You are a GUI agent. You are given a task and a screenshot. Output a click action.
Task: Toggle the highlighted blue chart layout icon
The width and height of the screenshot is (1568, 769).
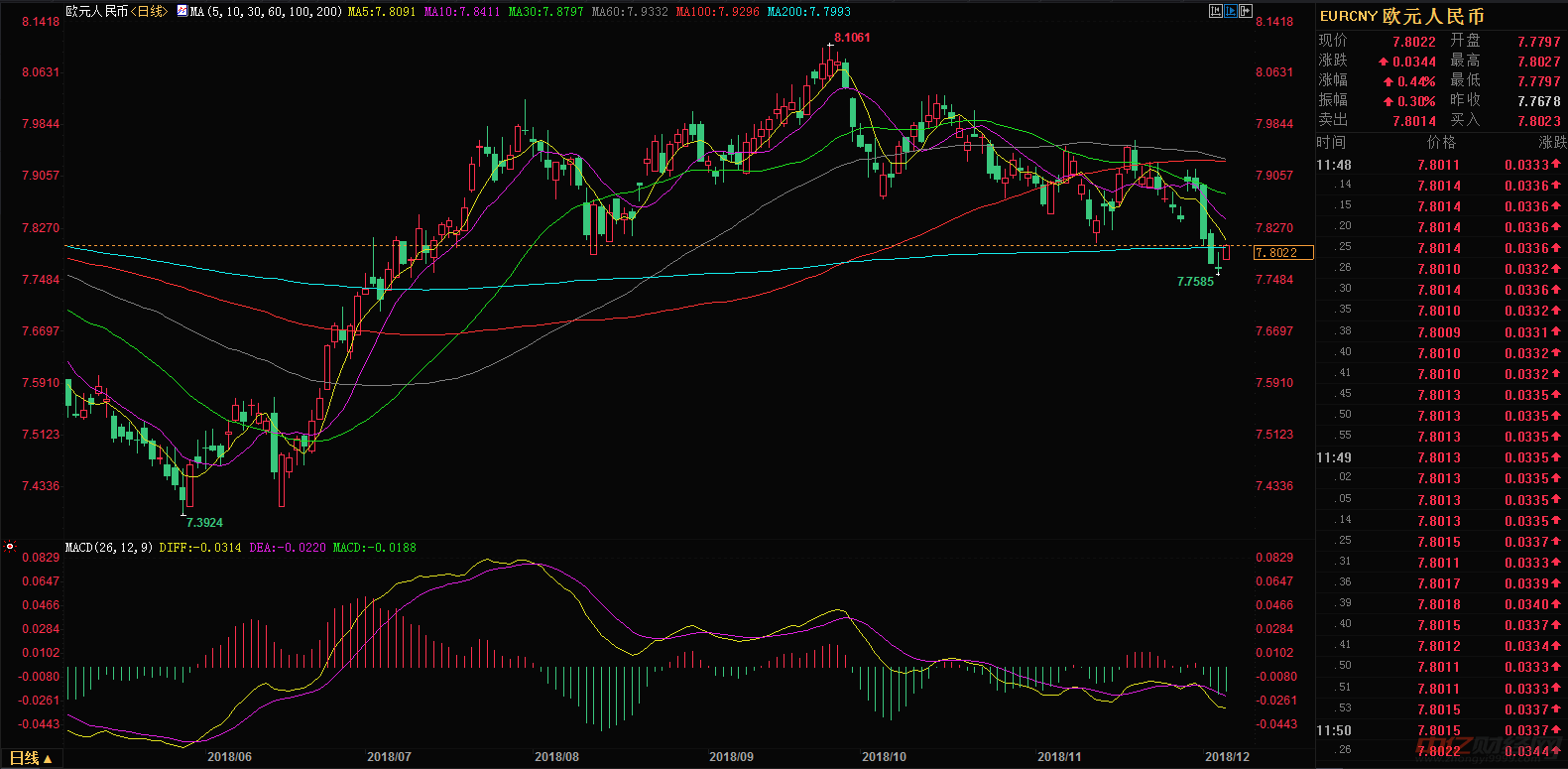[x=1231, y=11]
